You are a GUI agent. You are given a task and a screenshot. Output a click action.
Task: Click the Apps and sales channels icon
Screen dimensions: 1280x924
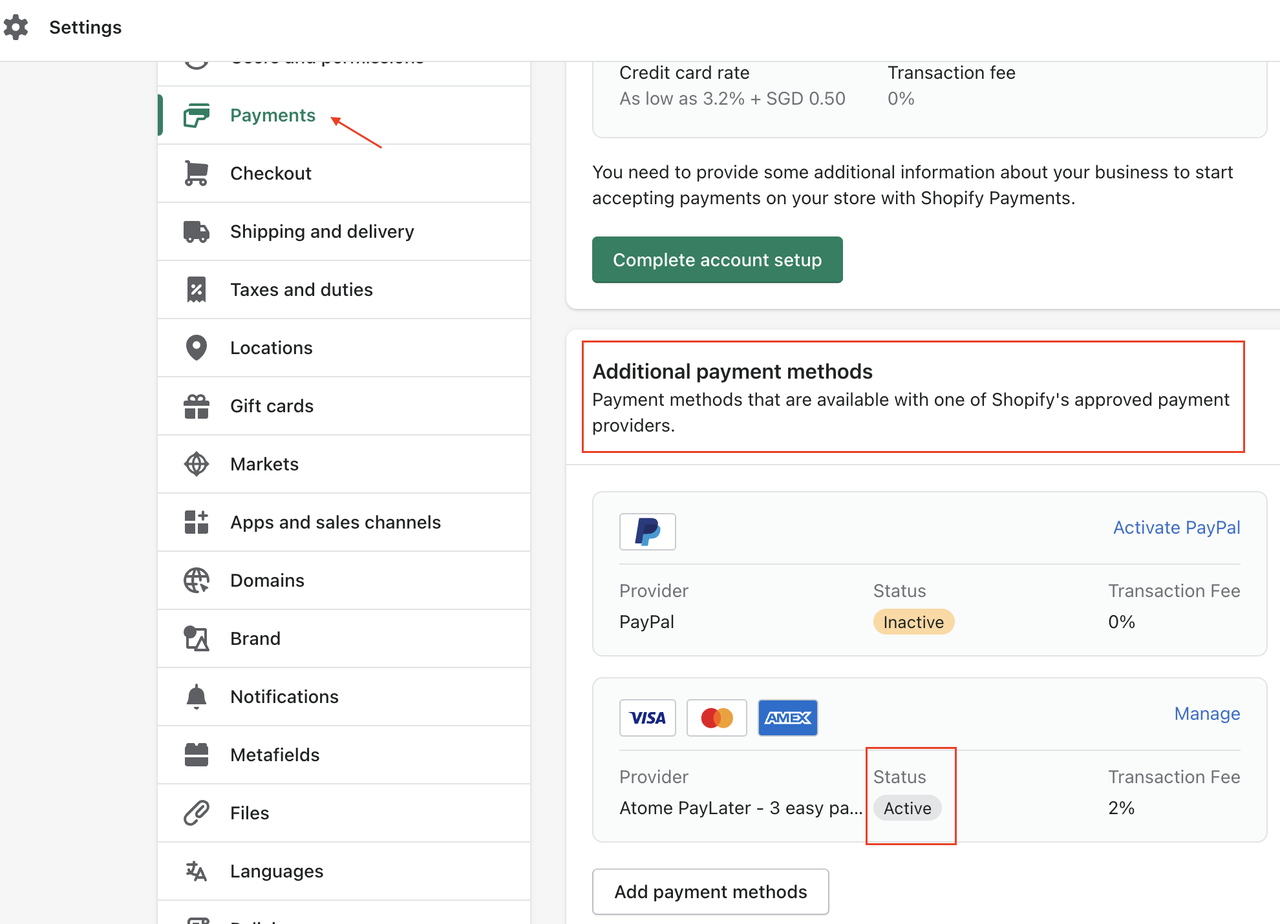click(x=197, y=522)
